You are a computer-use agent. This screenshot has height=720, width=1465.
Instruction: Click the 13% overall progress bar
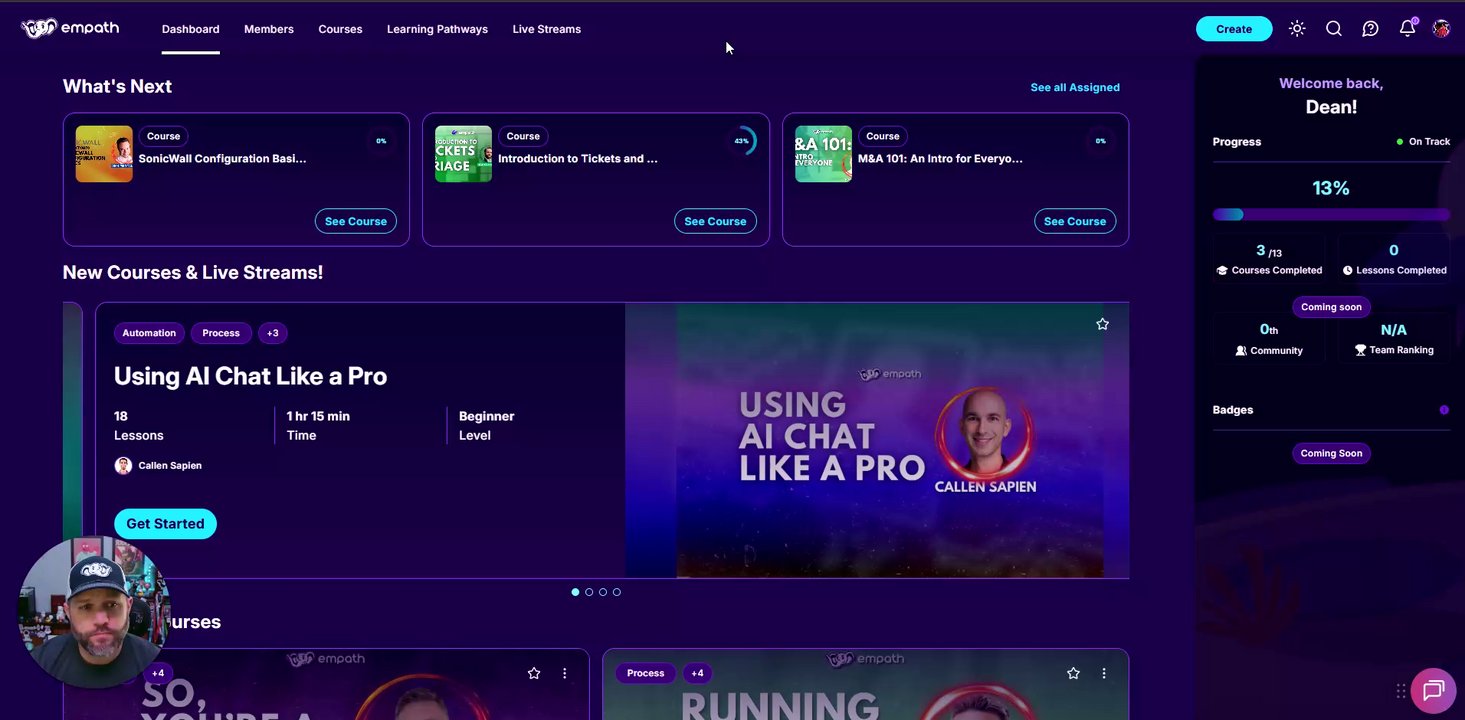pos(1331,214)
